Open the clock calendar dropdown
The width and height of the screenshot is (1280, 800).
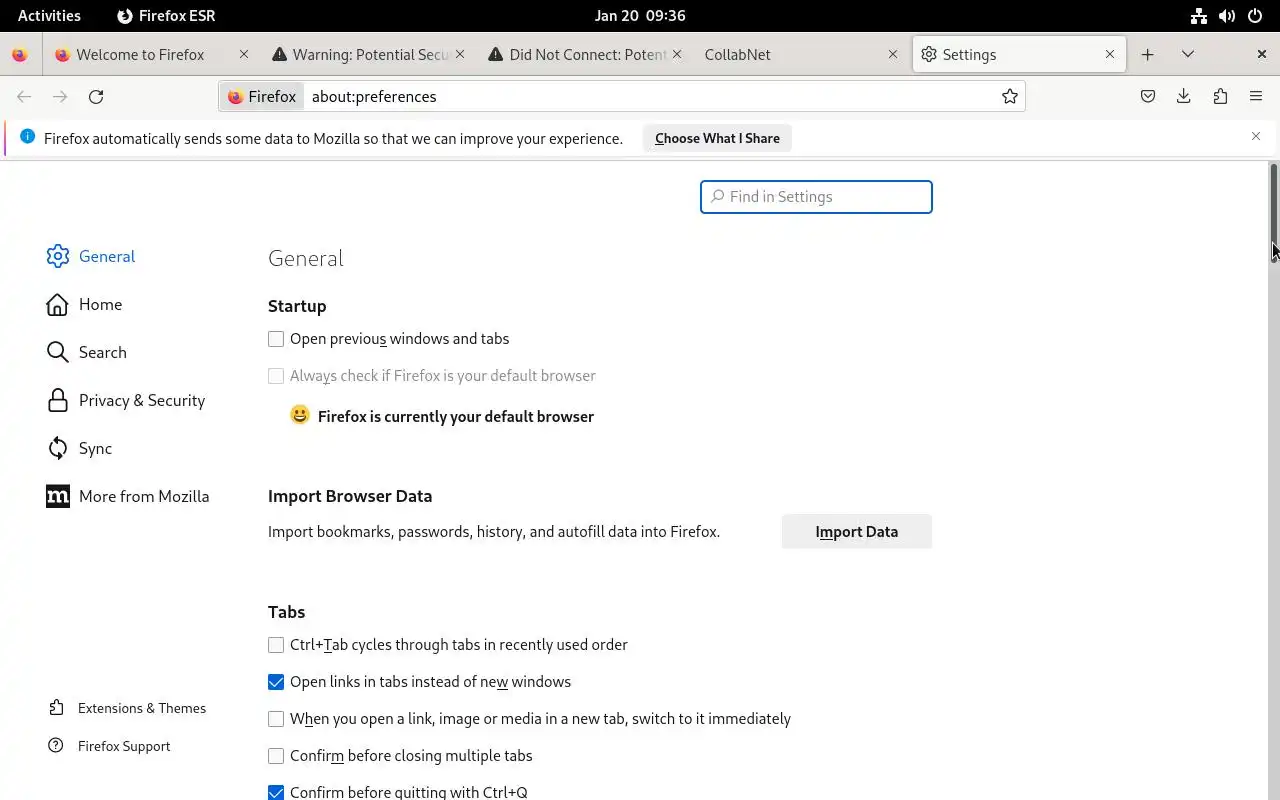(639, 16)
